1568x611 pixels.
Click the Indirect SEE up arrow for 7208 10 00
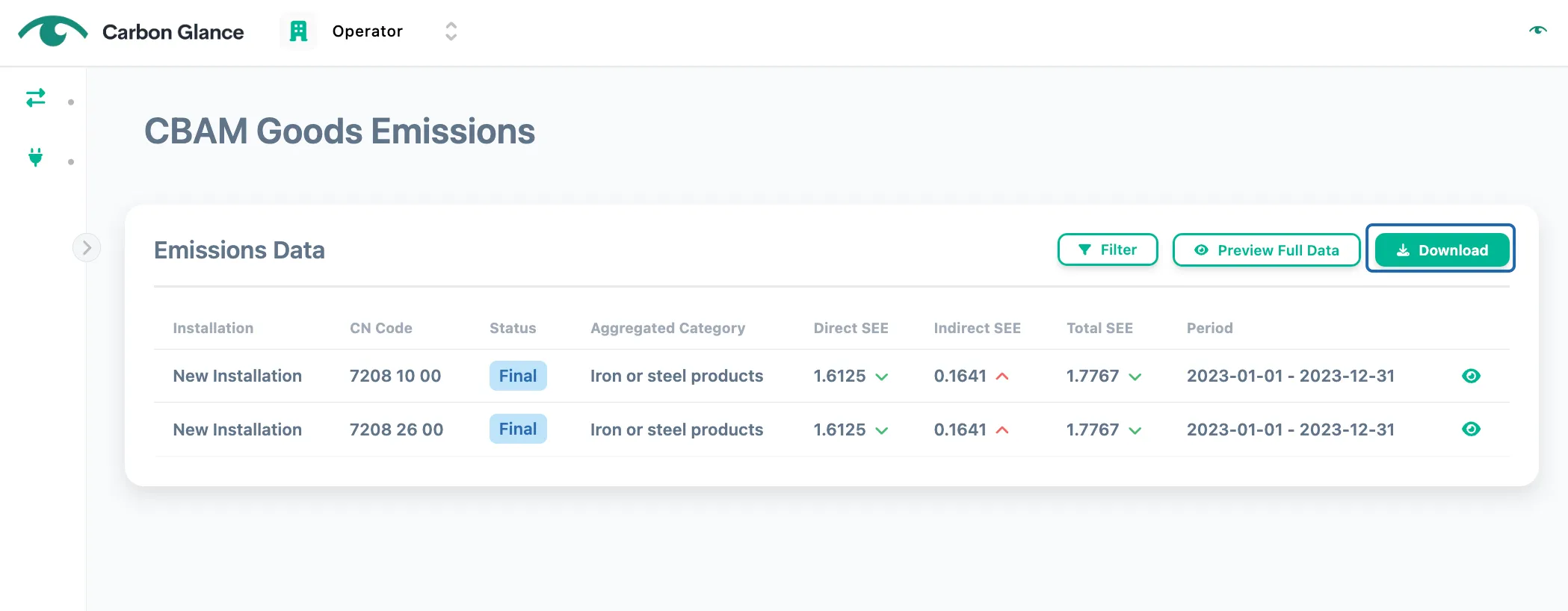click(x=1002, y=376)
